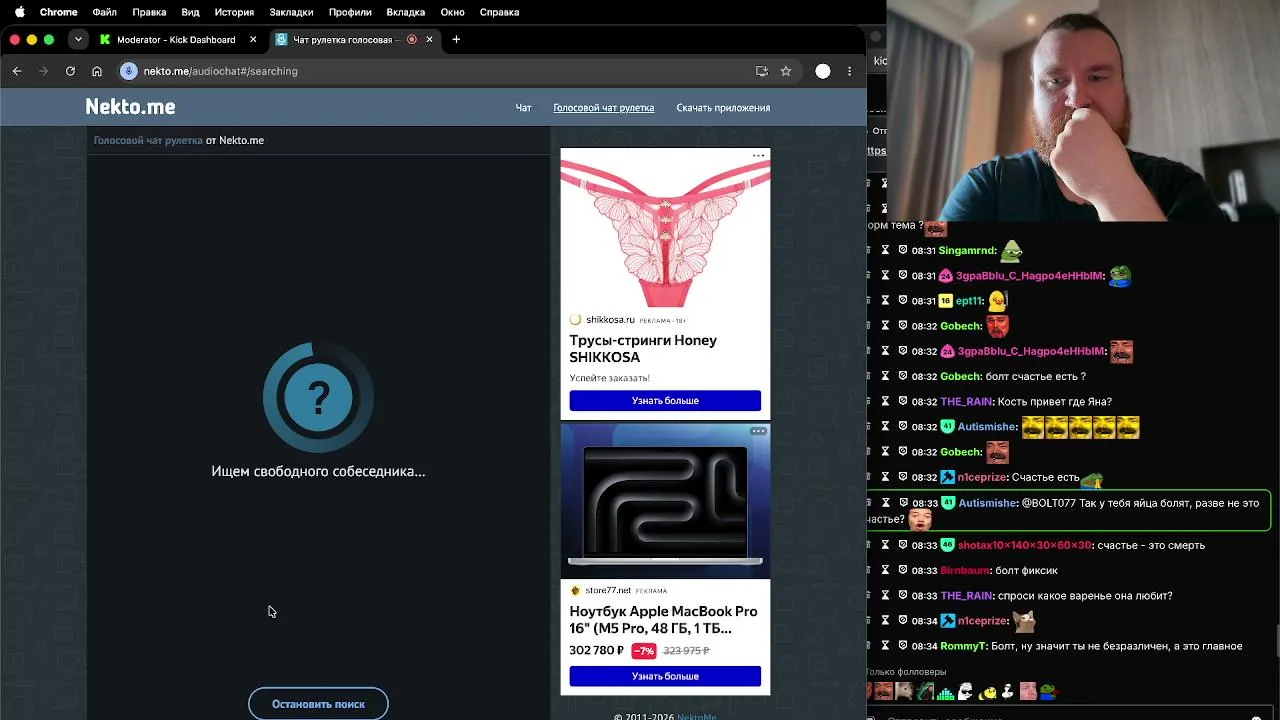Click the popcat emote in n1ceprize's message
This screenshot has width=1280, height=720.
click(1024, 621)
